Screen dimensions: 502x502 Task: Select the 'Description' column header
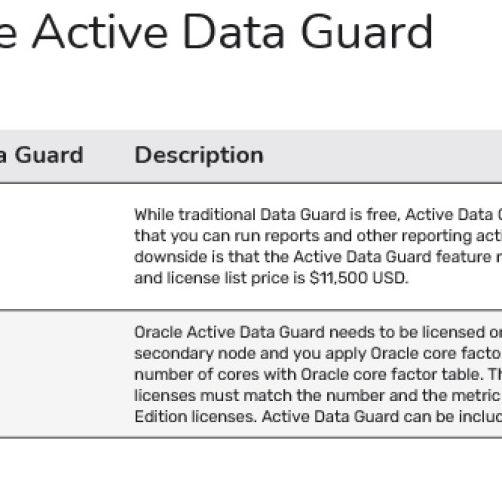tap(199, 156)
